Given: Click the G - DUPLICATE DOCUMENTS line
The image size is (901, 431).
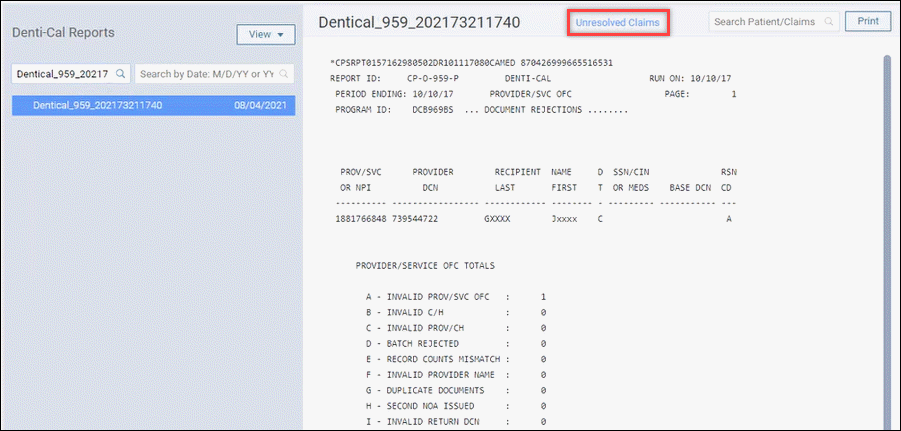Looking at the screenshot, I should [x=456, y=390].
